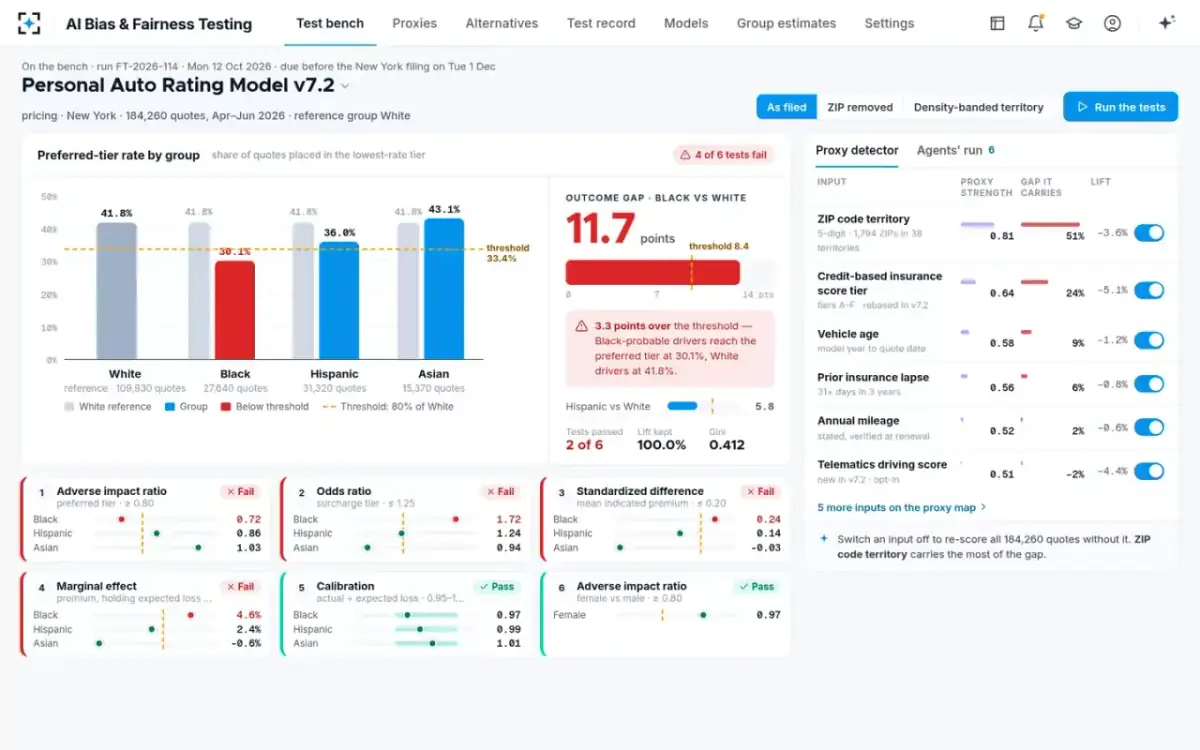Open the Test record tab
1200x750 pixels.
coord(601,23)
